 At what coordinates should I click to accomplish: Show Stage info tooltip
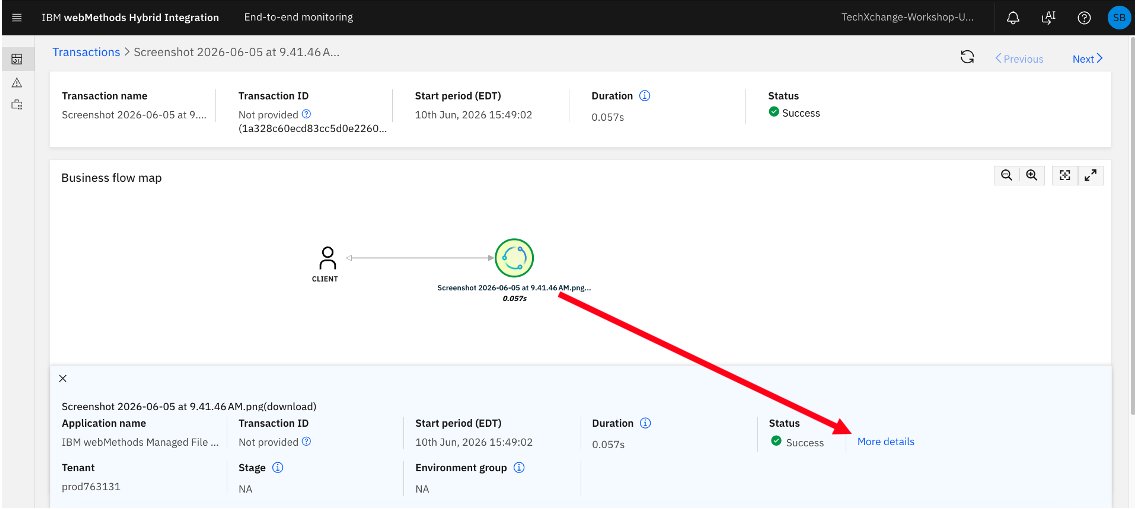[x=277, y=468]
